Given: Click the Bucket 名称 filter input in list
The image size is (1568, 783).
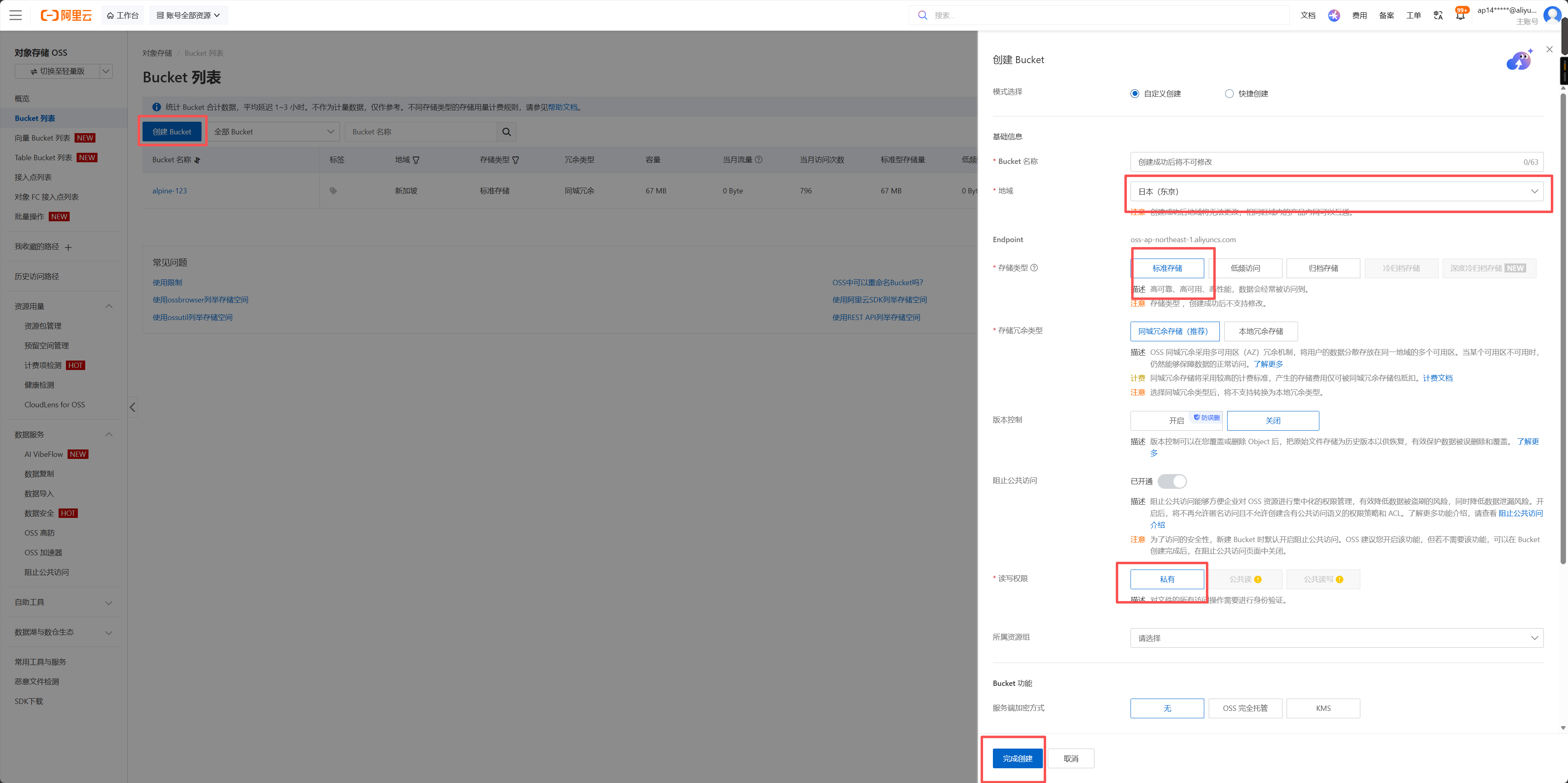Looking at the screenshot, I should 421,132.
